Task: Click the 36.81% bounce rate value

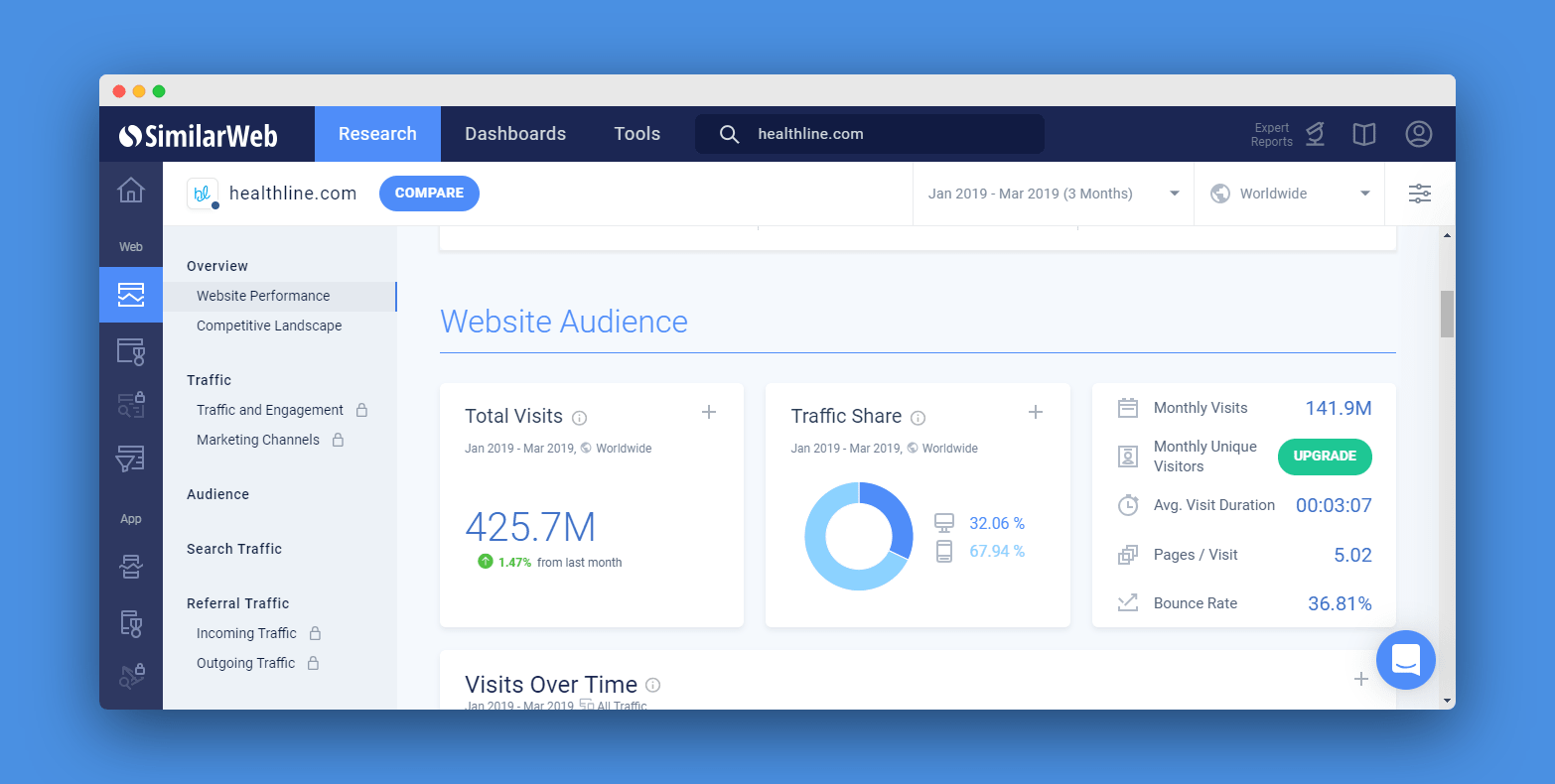Action: point(1340,603)
